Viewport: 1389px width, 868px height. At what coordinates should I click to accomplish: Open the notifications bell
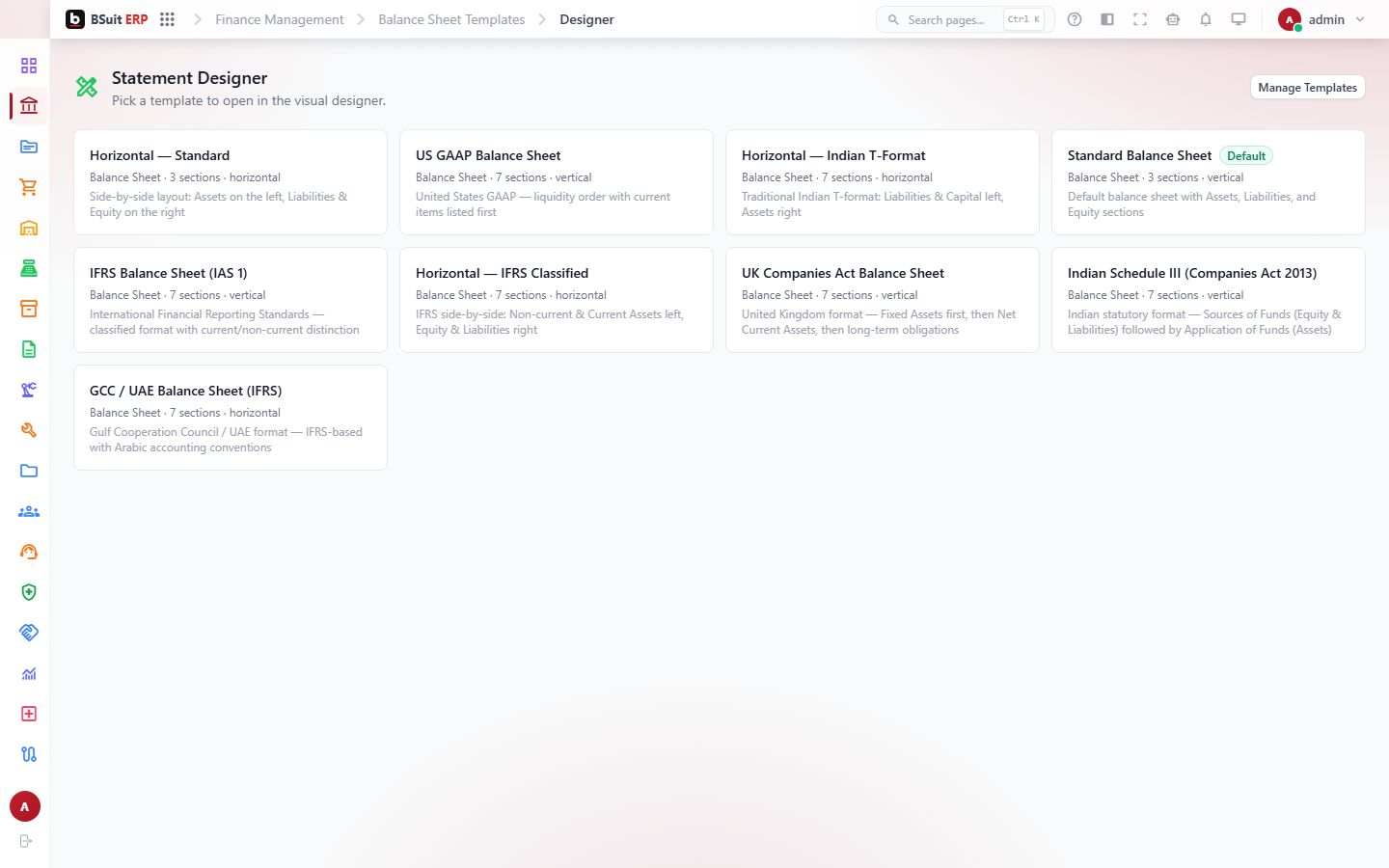tap(1206, 19)
